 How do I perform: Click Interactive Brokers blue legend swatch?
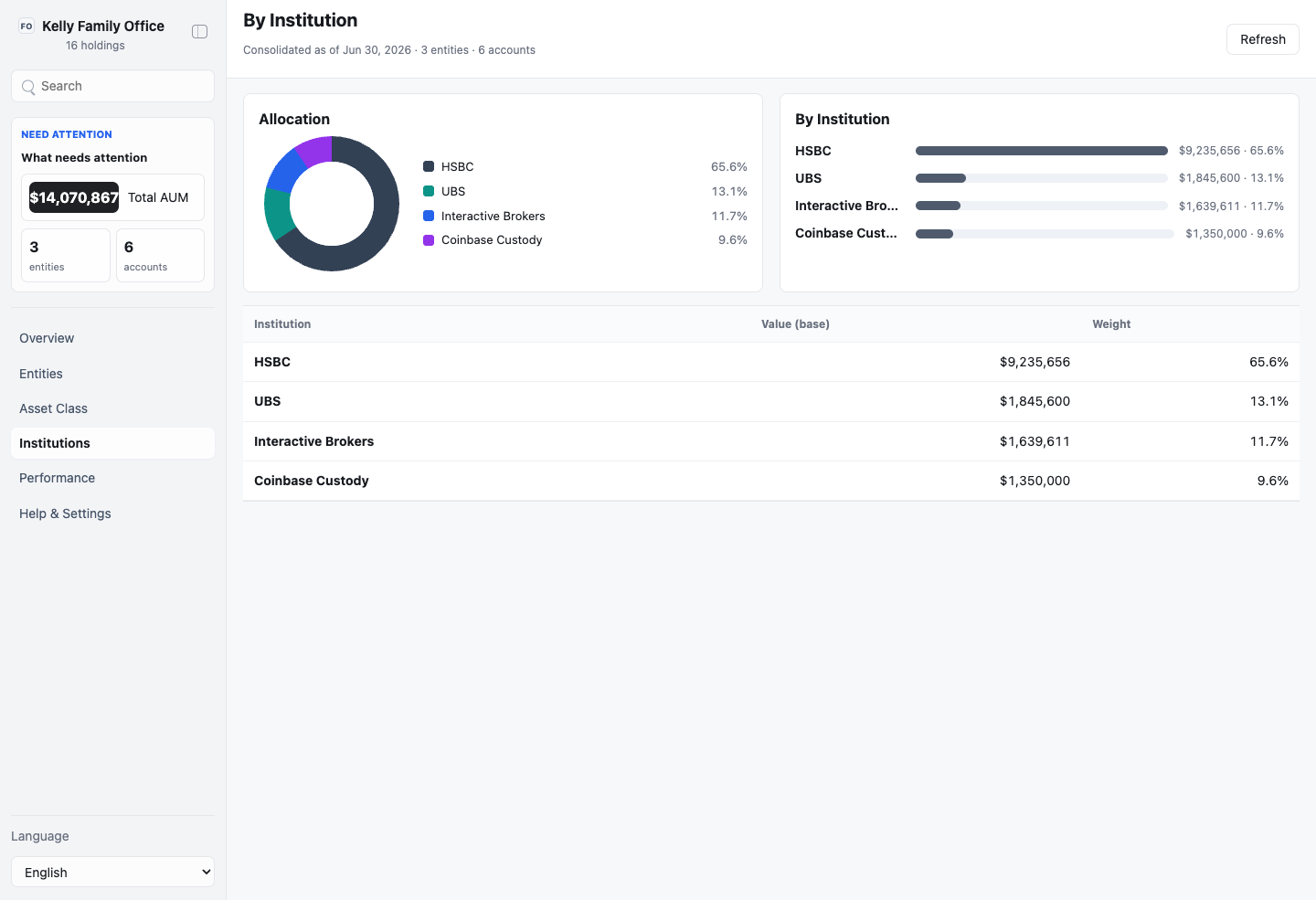point(429,216)
